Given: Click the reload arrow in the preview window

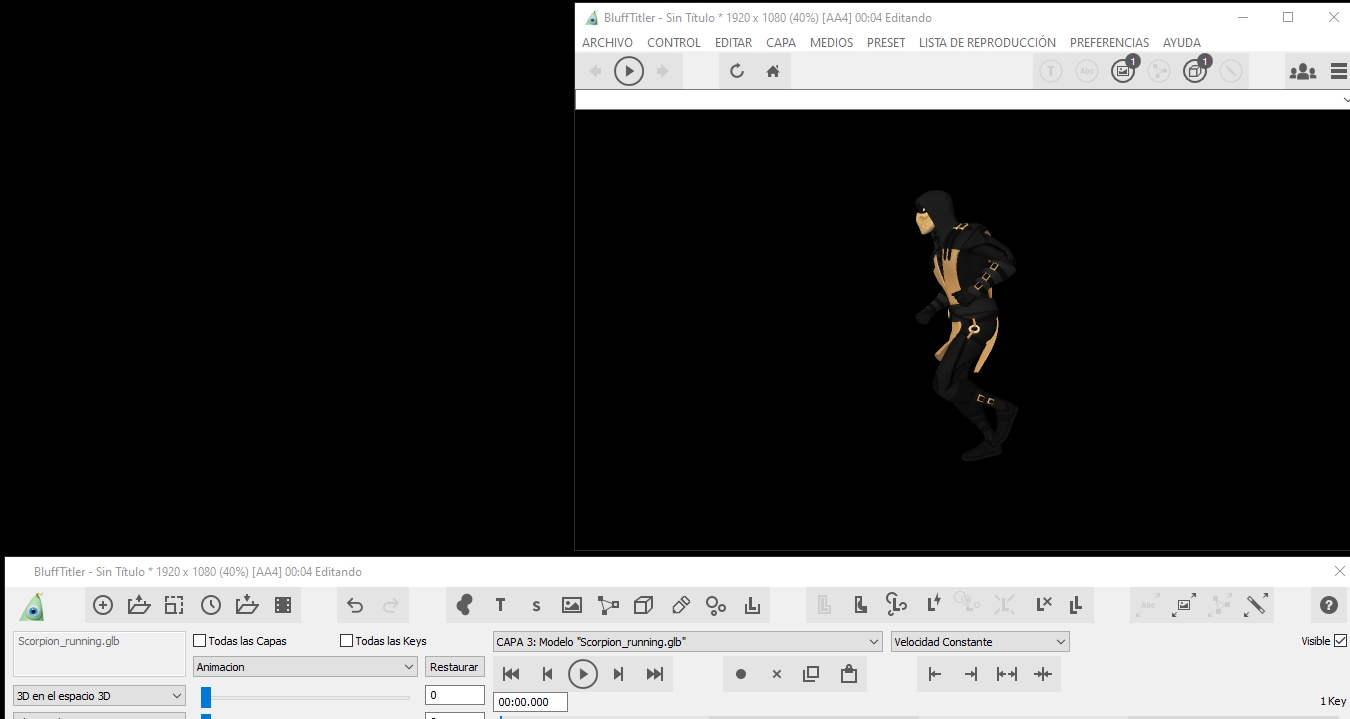Looking at the screenshot, I should (x=737, y=71).
